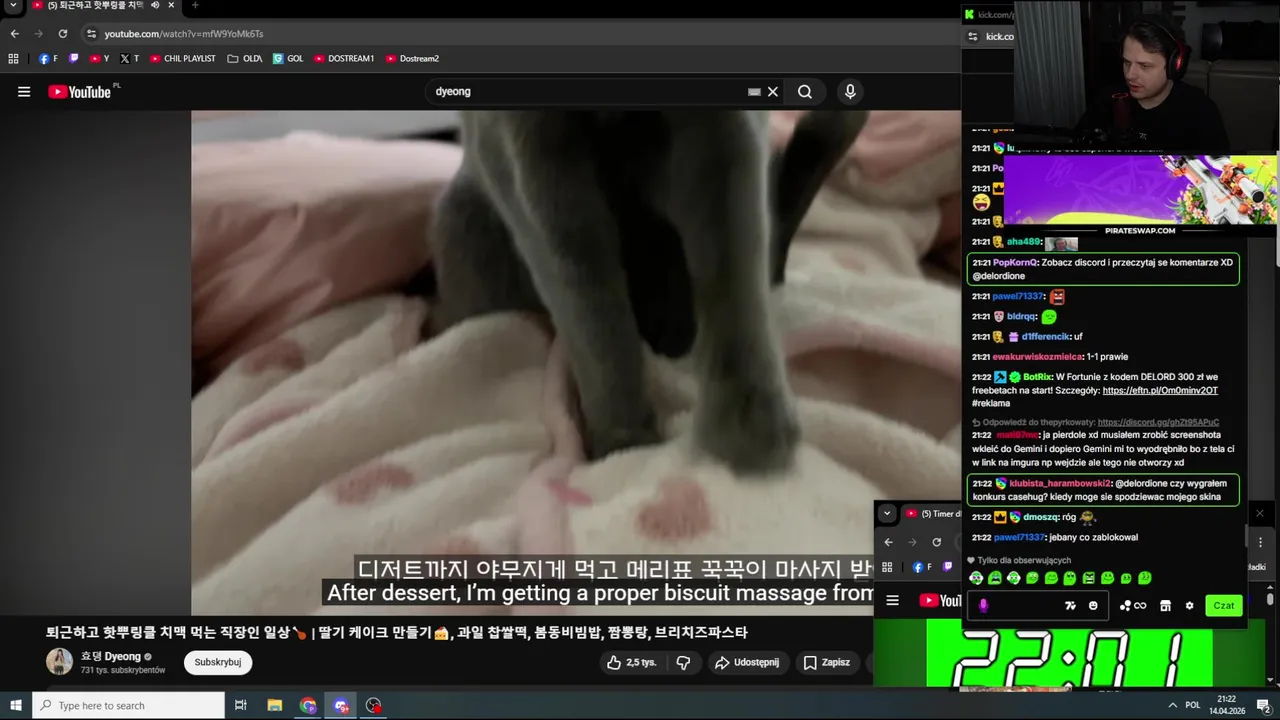
Task: View site information icon in address bar
Action: click(x=91, y=34)
